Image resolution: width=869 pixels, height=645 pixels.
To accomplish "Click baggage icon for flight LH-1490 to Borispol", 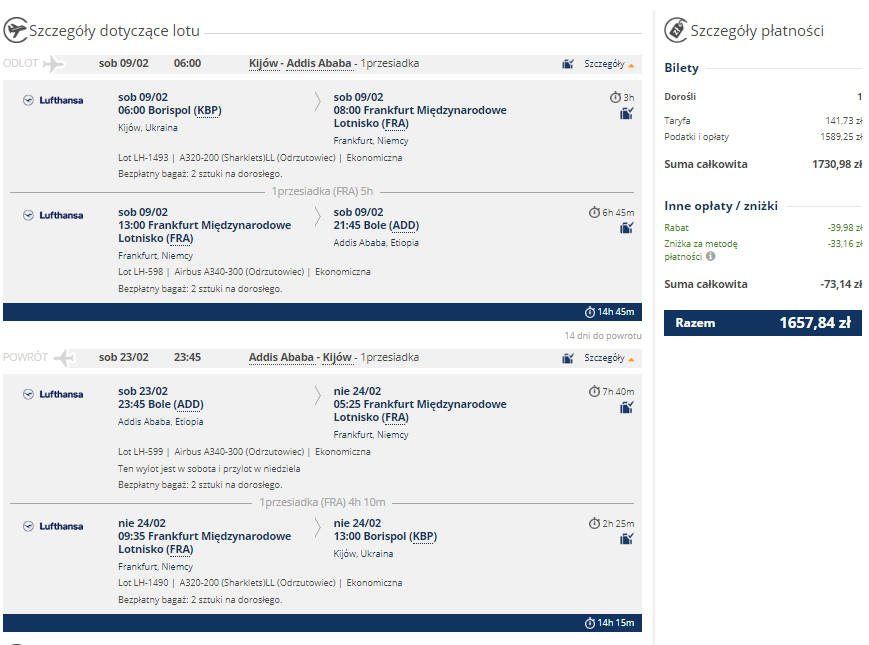I will point(626,539).
